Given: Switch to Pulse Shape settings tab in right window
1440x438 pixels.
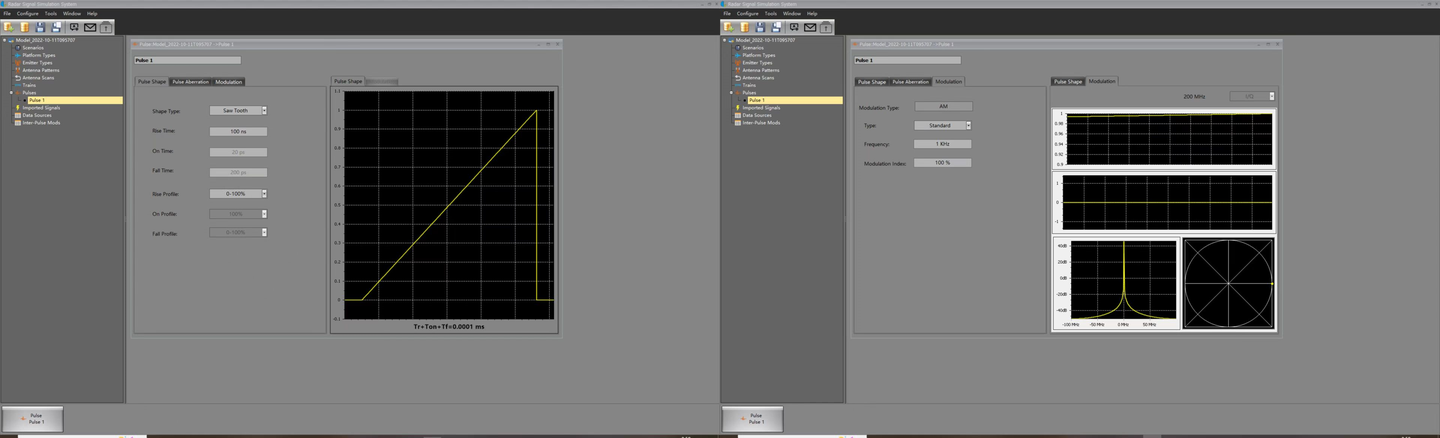Looking at the screenshot, I should pyautogui.click(x=871, y=81).
